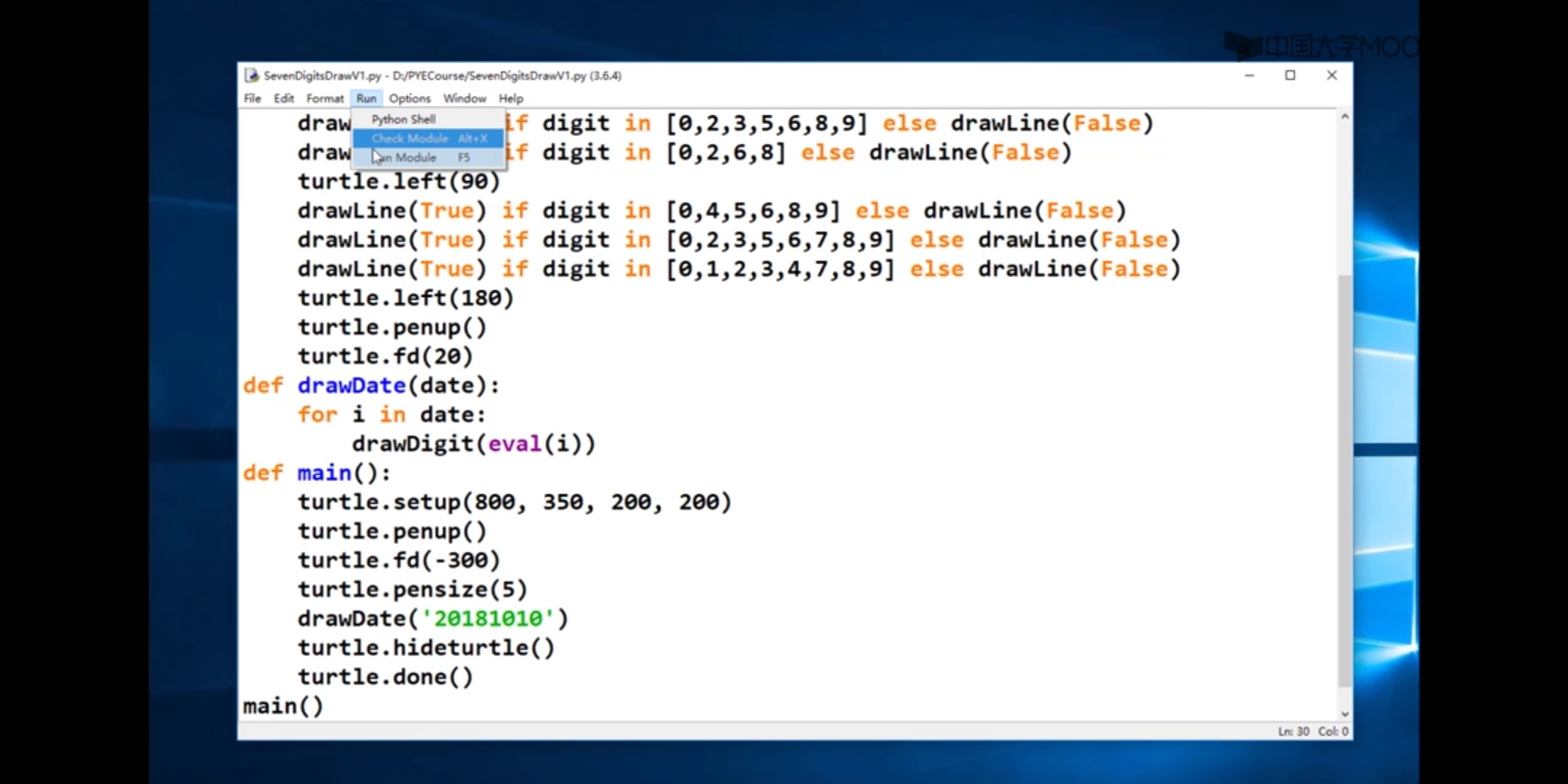This screenshot has height=784, width=1568.
Task: Minimize the SevenDigitsDrawV1.py editor window
Action: click(1249, 75)
